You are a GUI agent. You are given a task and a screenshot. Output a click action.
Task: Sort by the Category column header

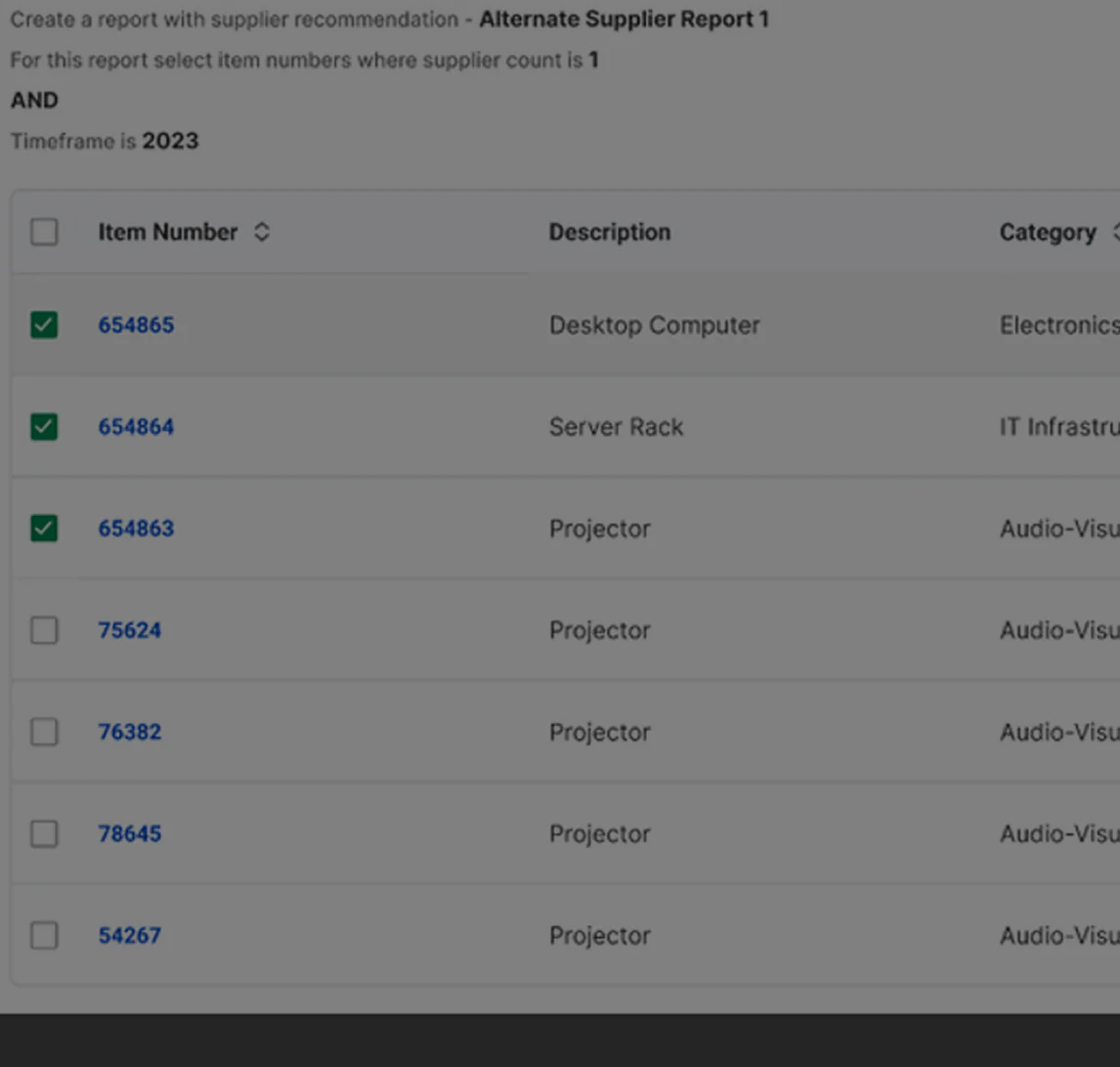1047,233
